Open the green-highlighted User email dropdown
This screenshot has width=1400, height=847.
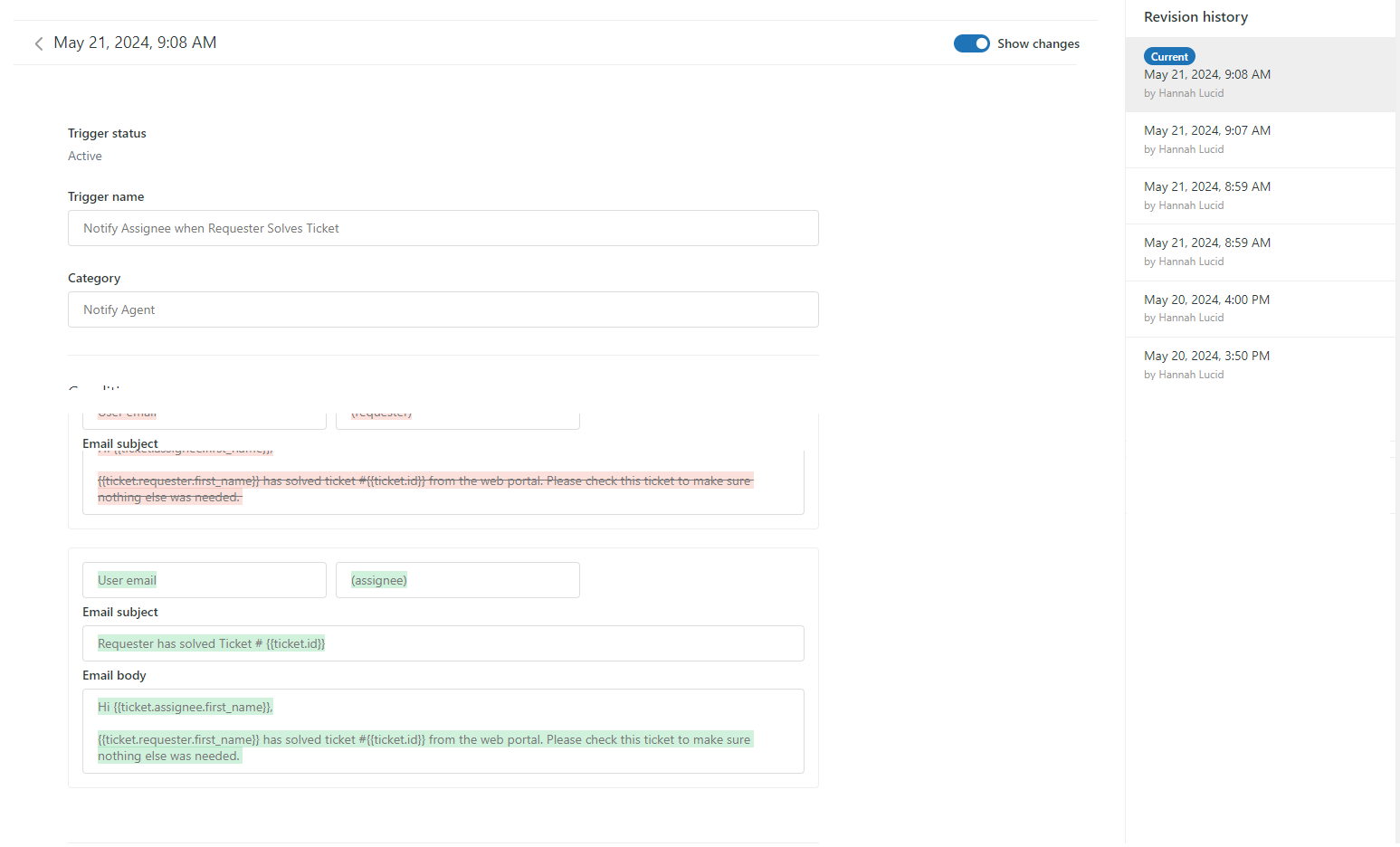(204, 580)
